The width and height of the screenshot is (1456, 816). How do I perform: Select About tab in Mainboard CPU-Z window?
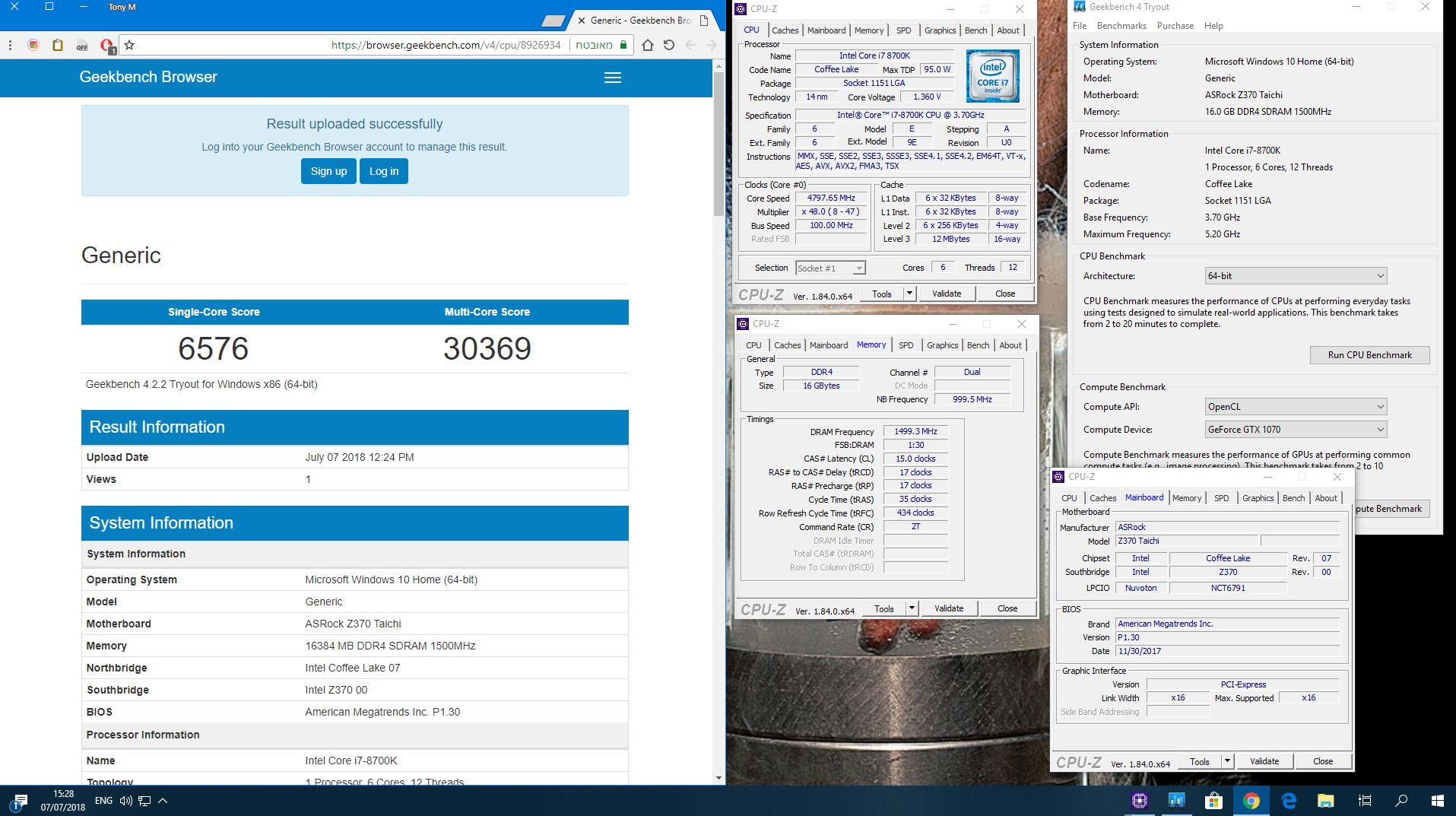(x=1326, y=498)
